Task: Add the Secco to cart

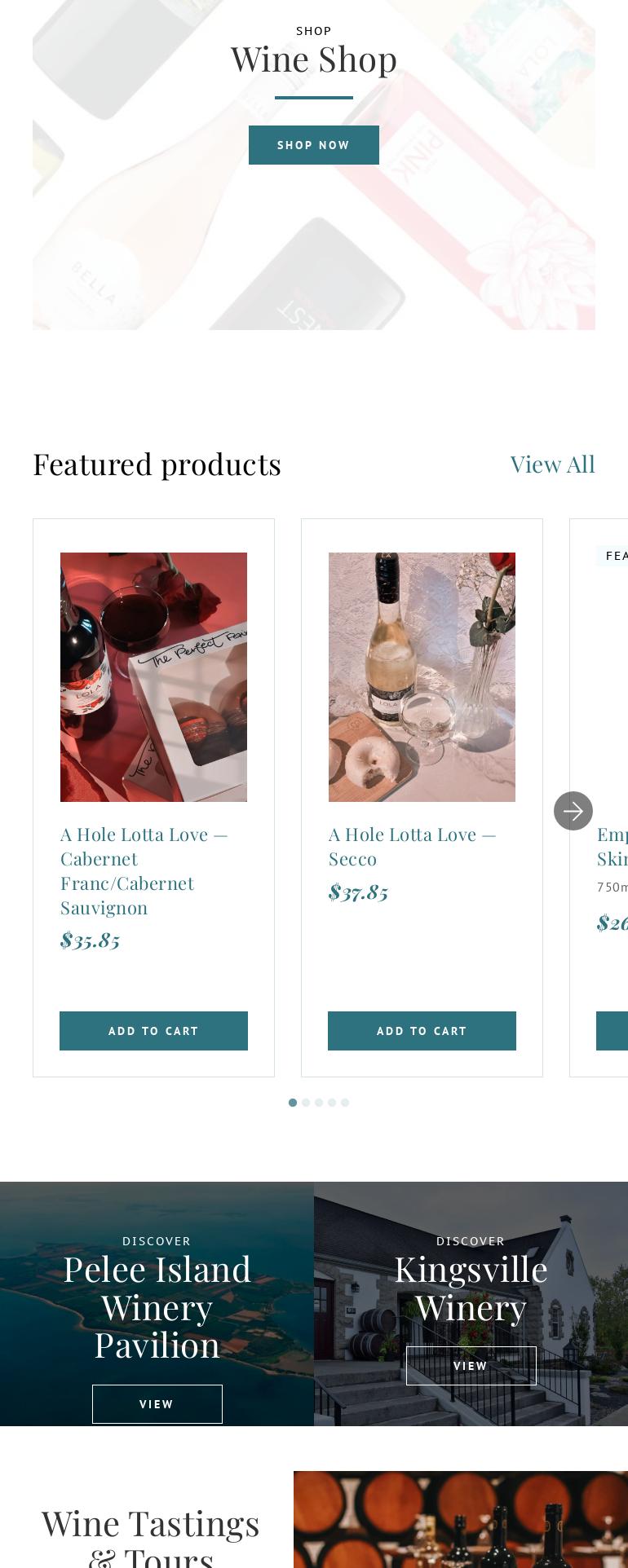Action: tap(422, 1031)
